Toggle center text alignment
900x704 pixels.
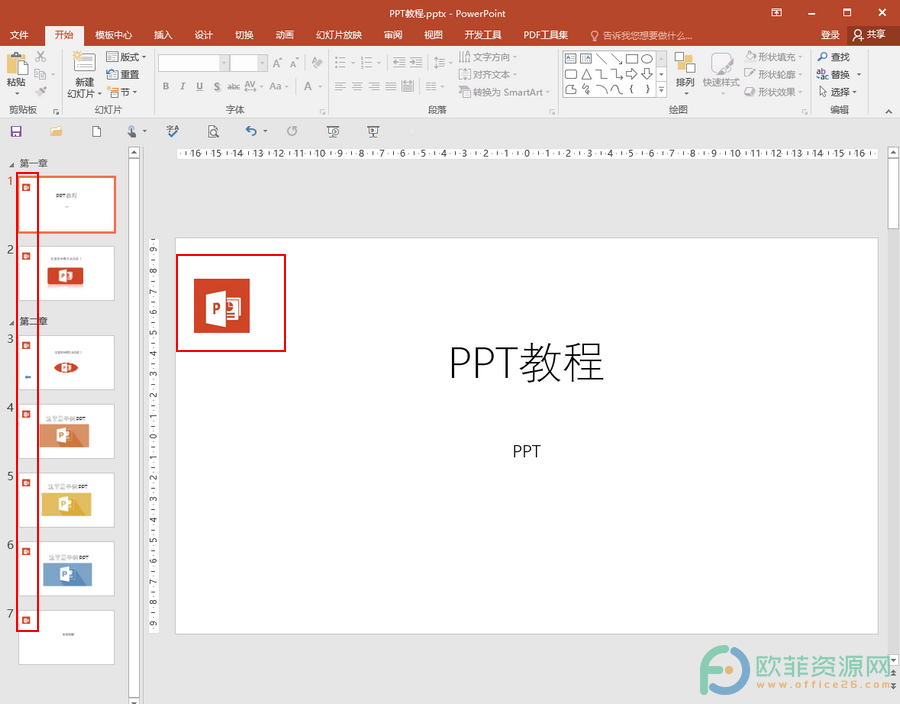coord(357,87)
